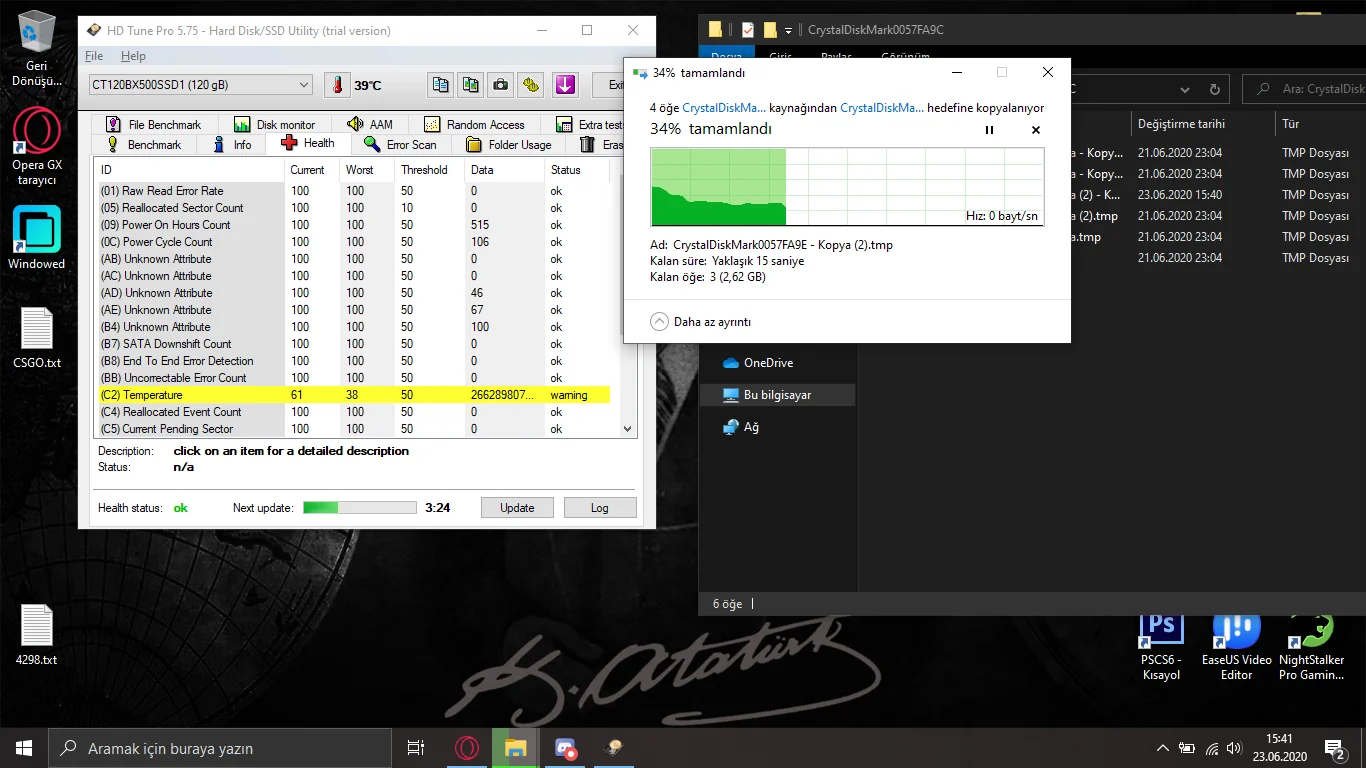Collapse details with 'Daha az ayrıntı'
The image size is (1366, 768).
pyautogui.click(x=700, y=322)
